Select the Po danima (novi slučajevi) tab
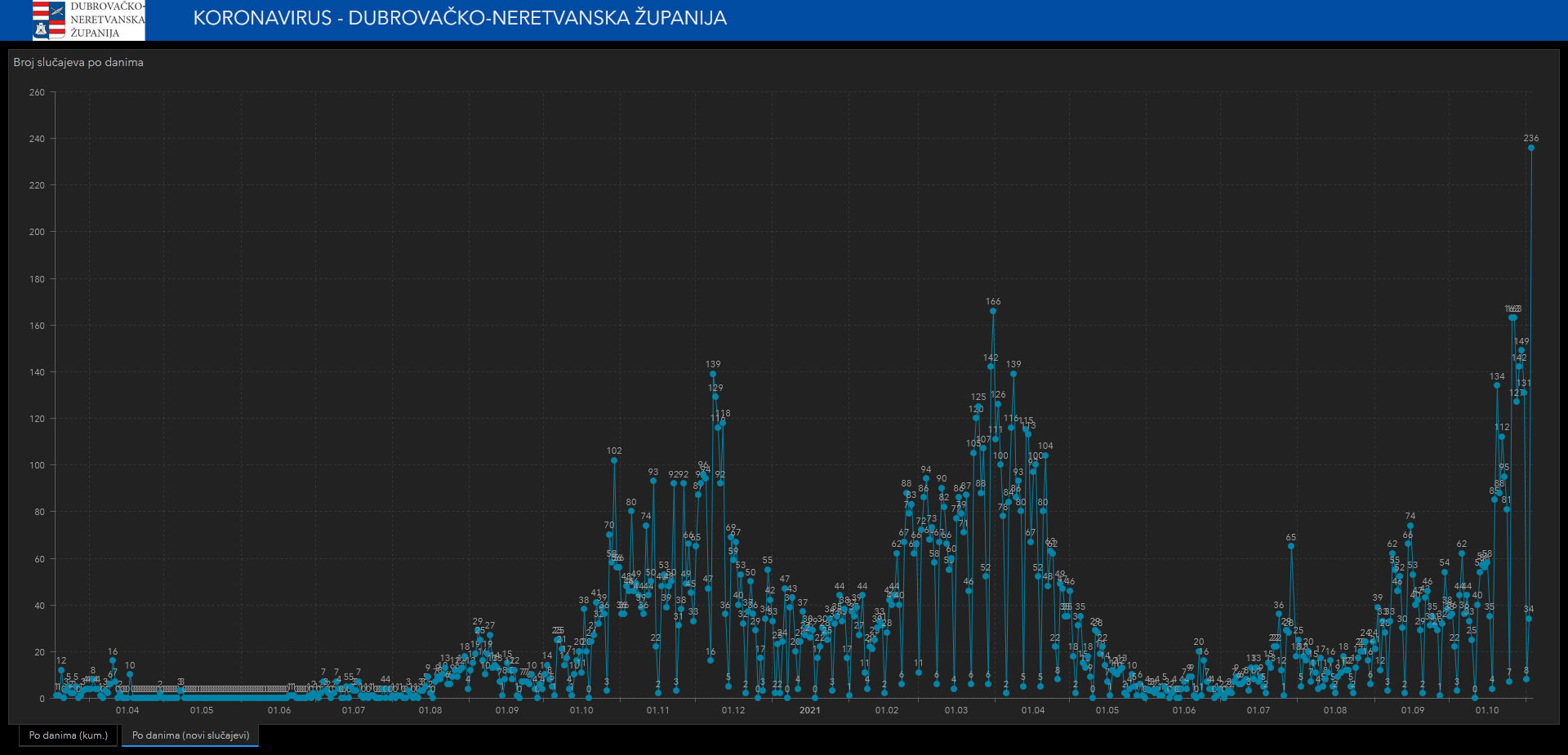The image size is (1568, 755). pyautogui.click(x=190, y=735)
